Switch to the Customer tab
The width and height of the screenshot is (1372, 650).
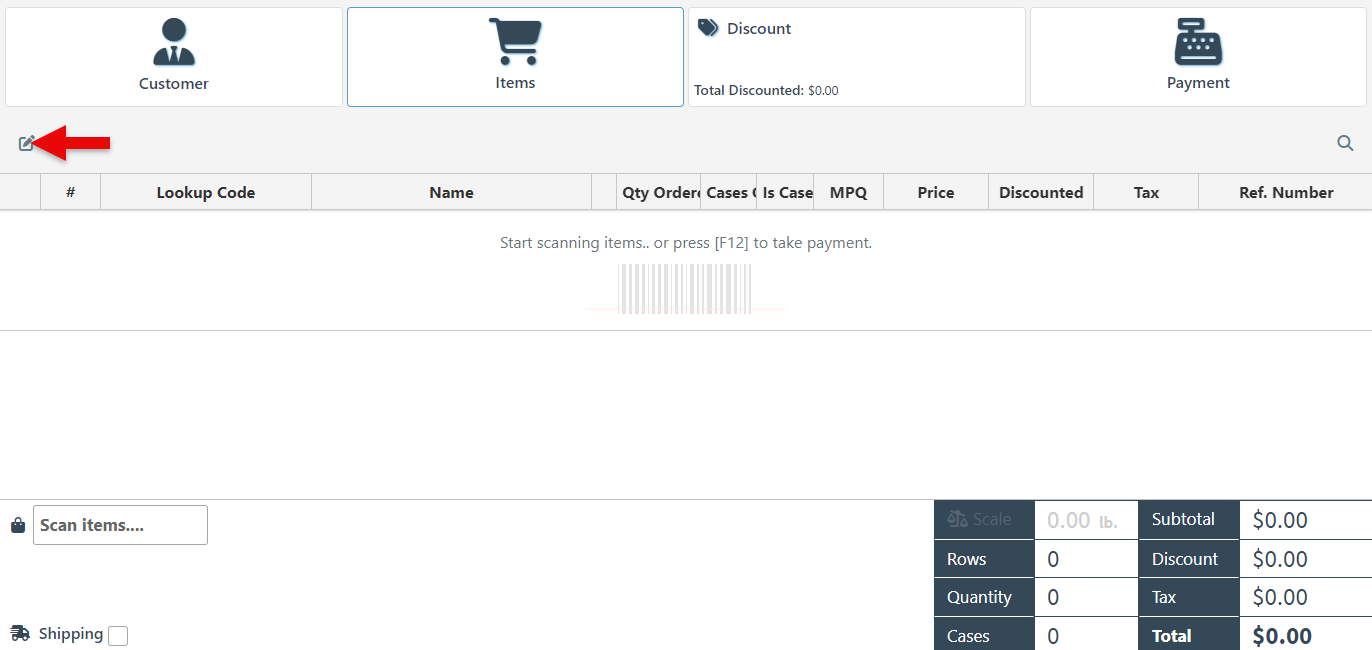pos(173,58)
